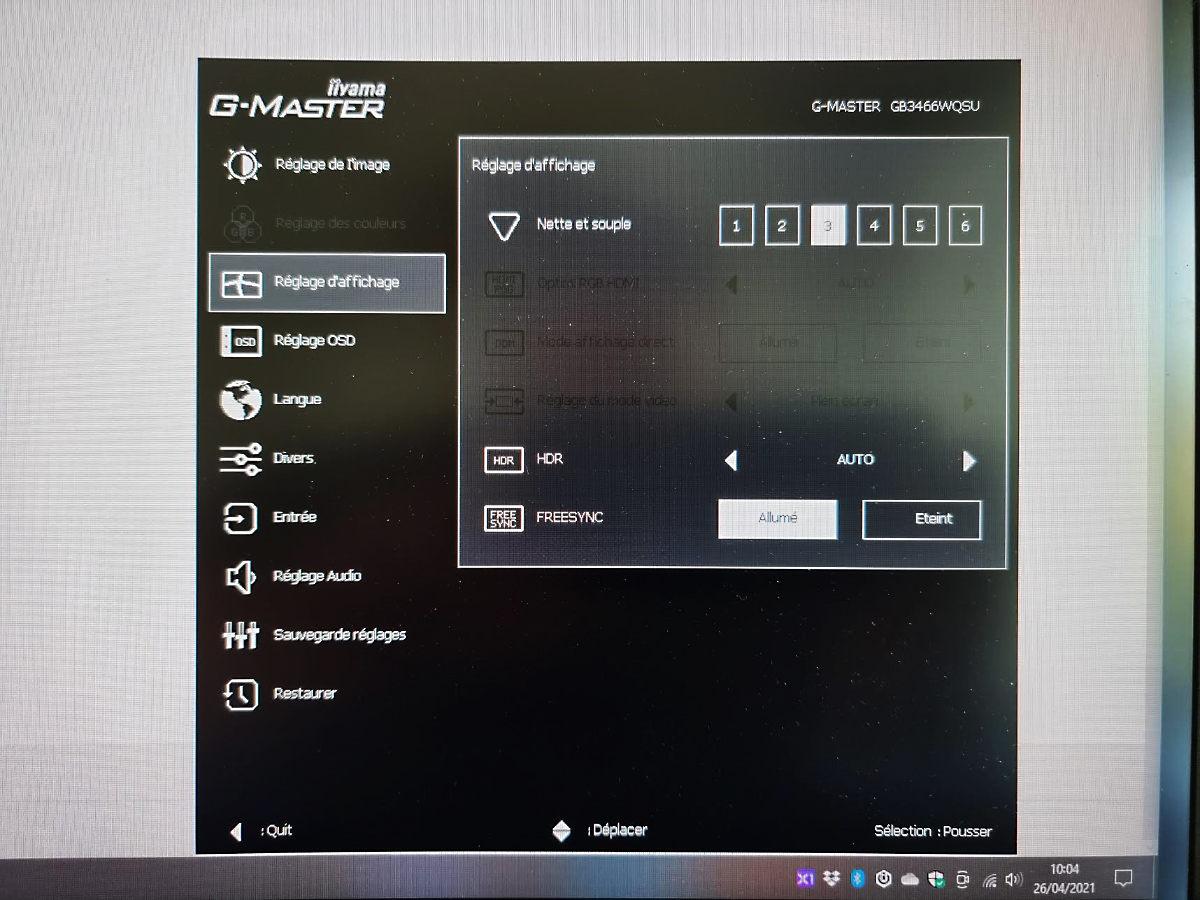The height and width of the screenshot is (900, 1200).
Task: Click the brightness sun icon for image settings
Action: 241,165
